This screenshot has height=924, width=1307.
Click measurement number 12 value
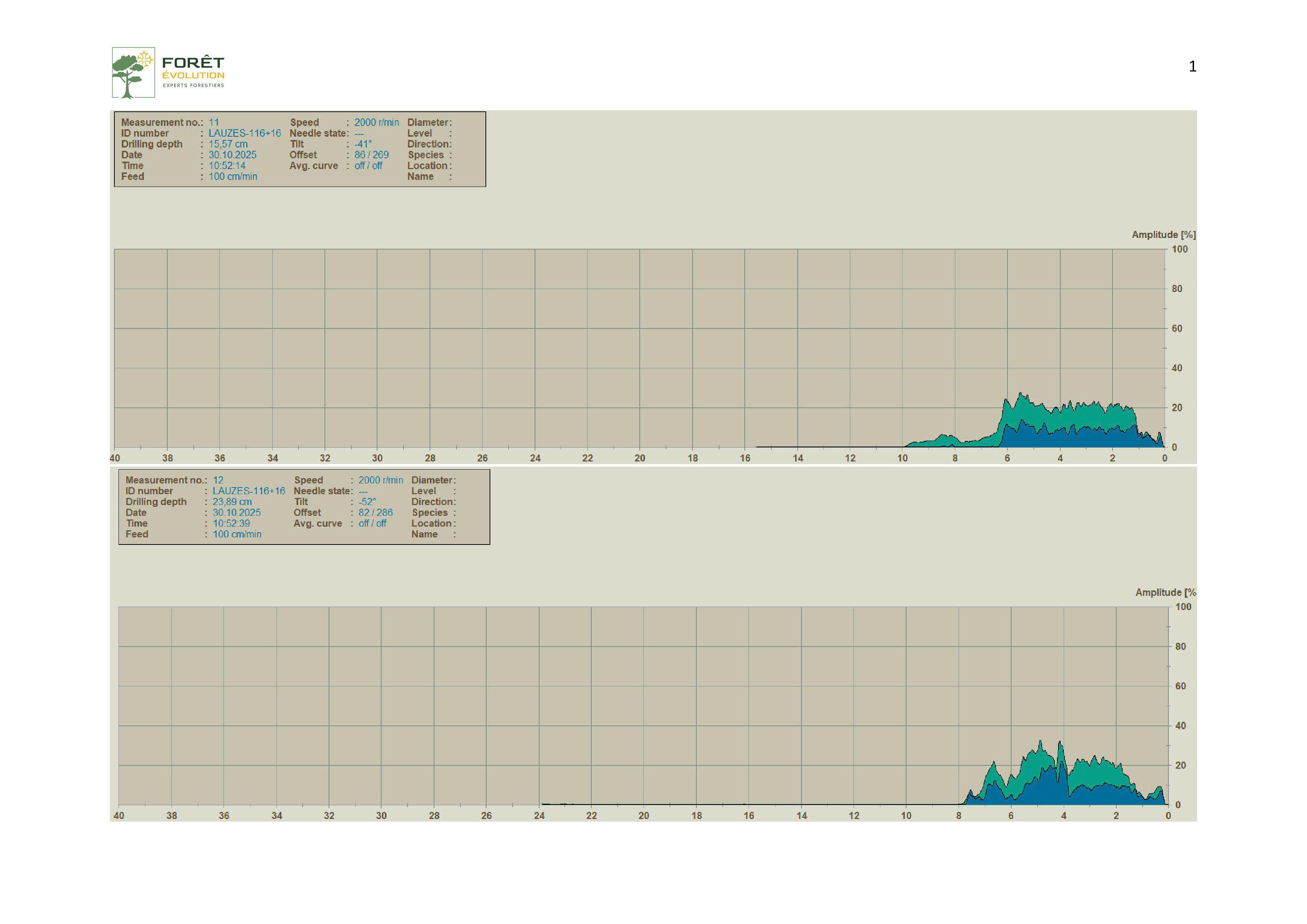(x=218, y=480)
